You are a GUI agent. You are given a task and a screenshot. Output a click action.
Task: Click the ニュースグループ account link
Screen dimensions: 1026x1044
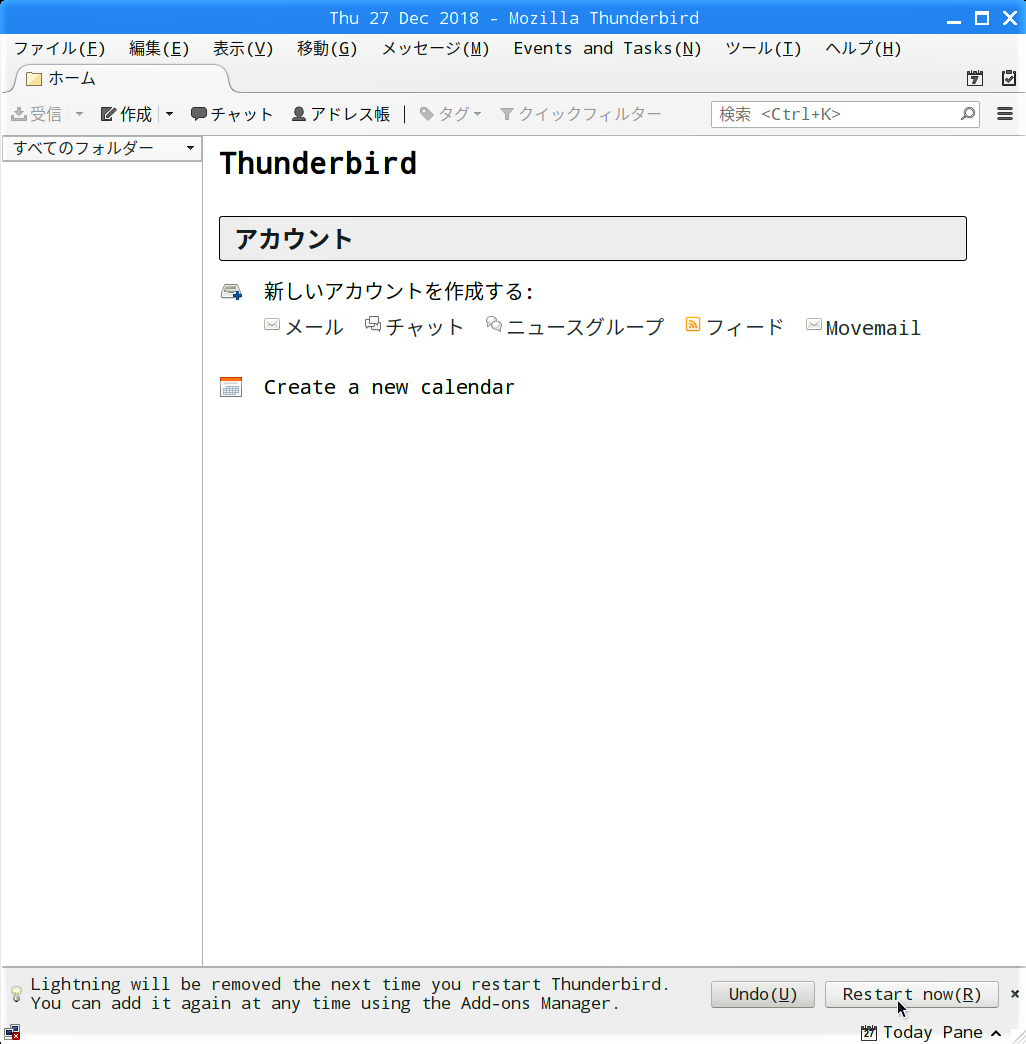coord(585,327)
